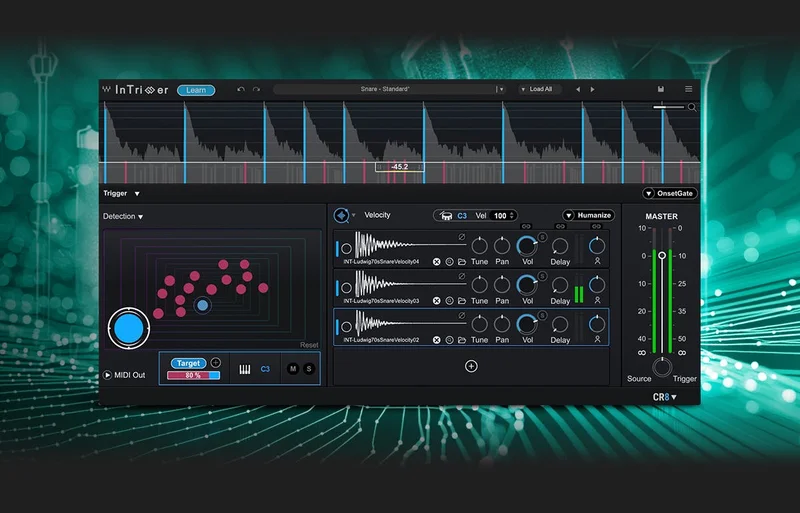The image size is (800, 513).
Task: Solo the target with S button
Action: point(309,369)
